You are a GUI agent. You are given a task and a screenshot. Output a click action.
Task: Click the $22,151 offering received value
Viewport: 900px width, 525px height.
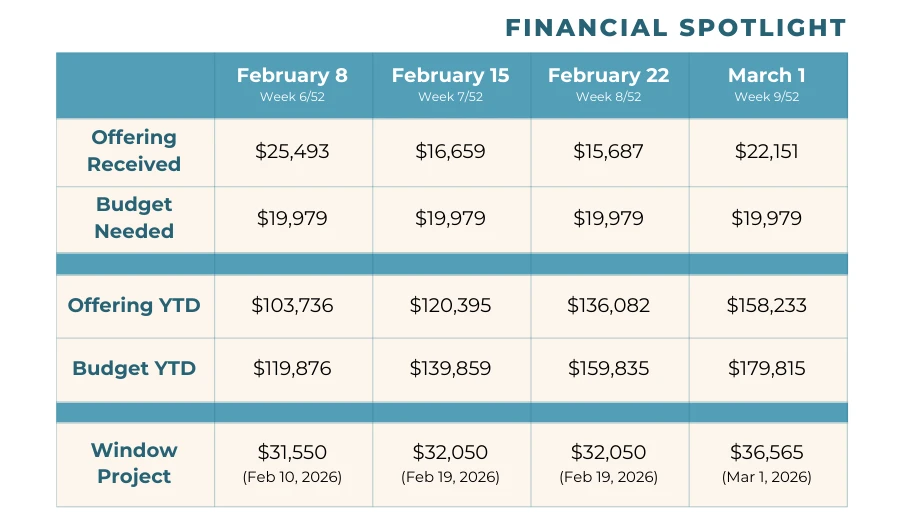tap(766, 152)
